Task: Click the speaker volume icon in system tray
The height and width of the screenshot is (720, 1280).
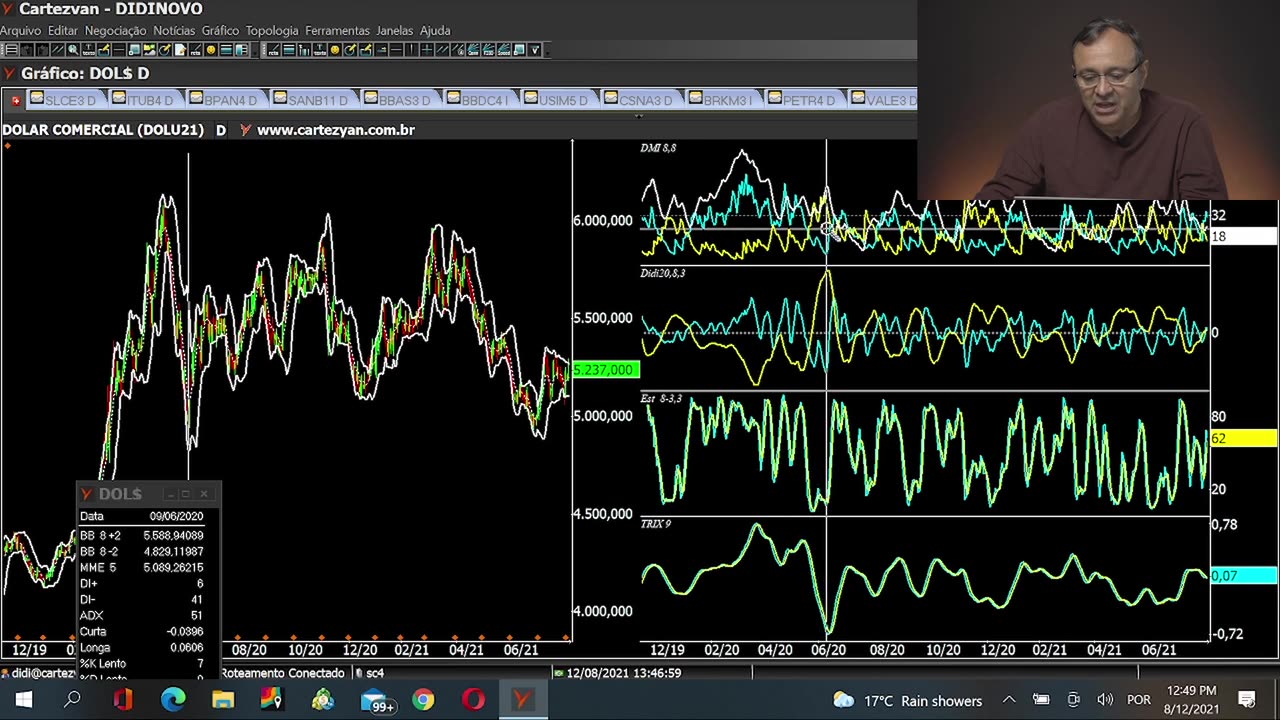Action: [x=1105, y=700]
